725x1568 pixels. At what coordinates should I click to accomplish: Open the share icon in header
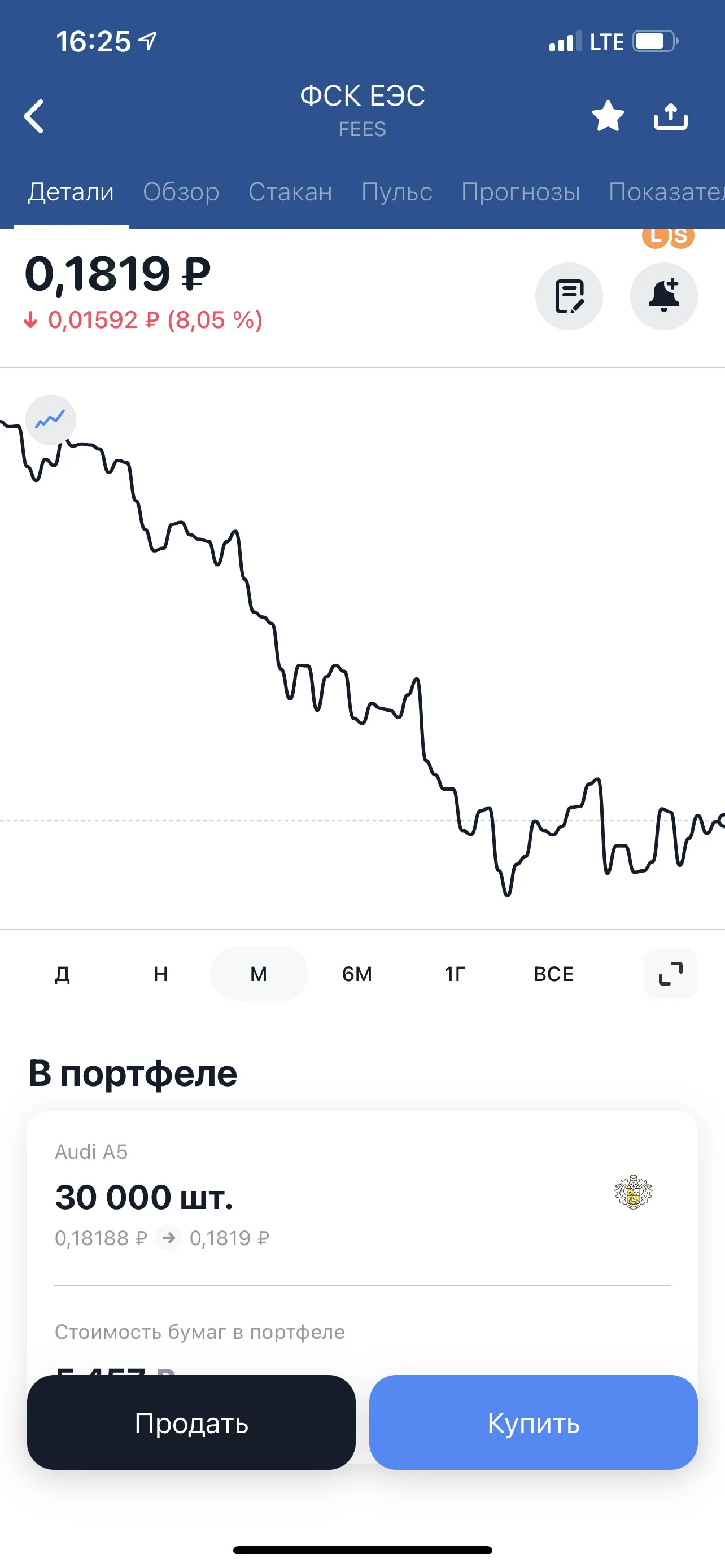tap(670, 116)
